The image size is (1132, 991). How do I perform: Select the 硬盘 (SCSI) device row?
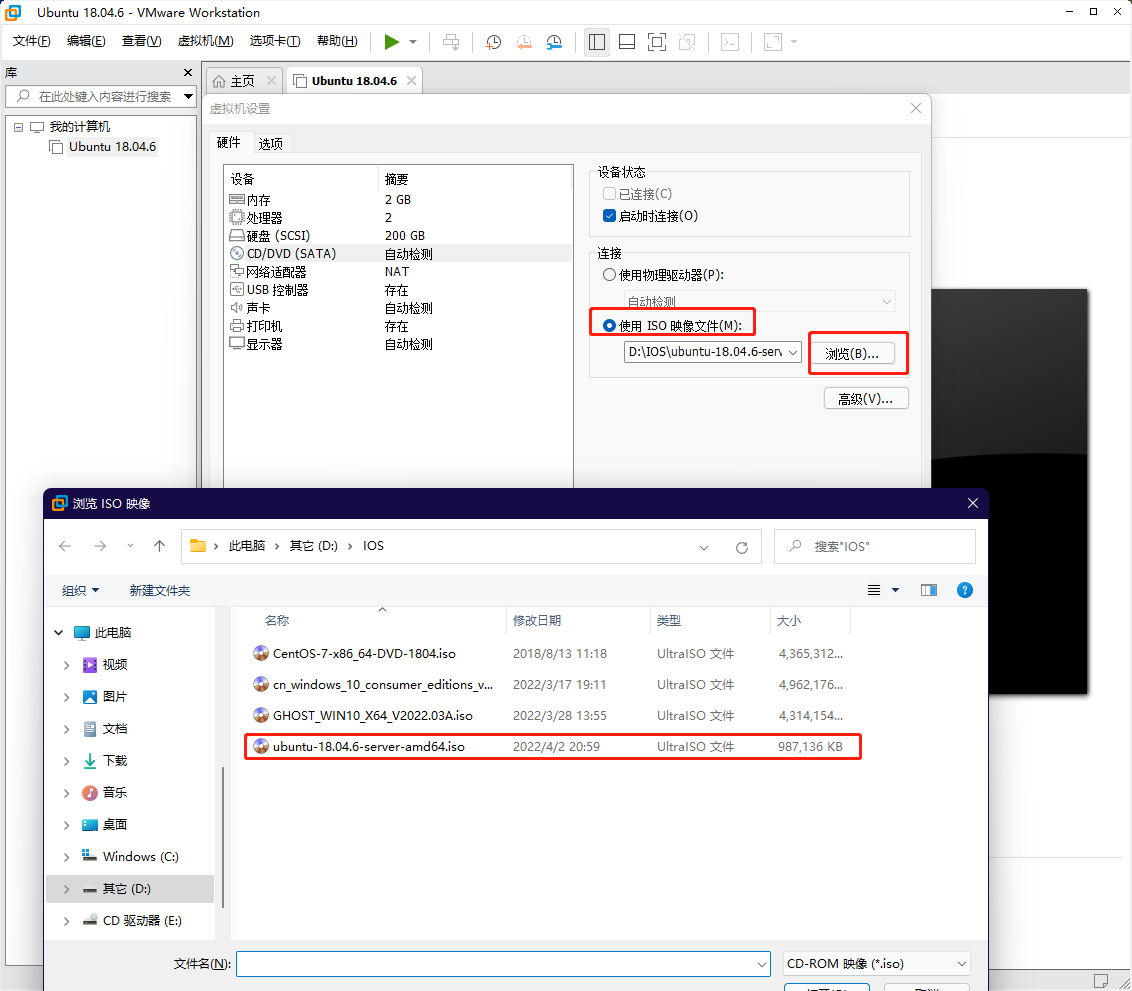(x=399, y=236)
